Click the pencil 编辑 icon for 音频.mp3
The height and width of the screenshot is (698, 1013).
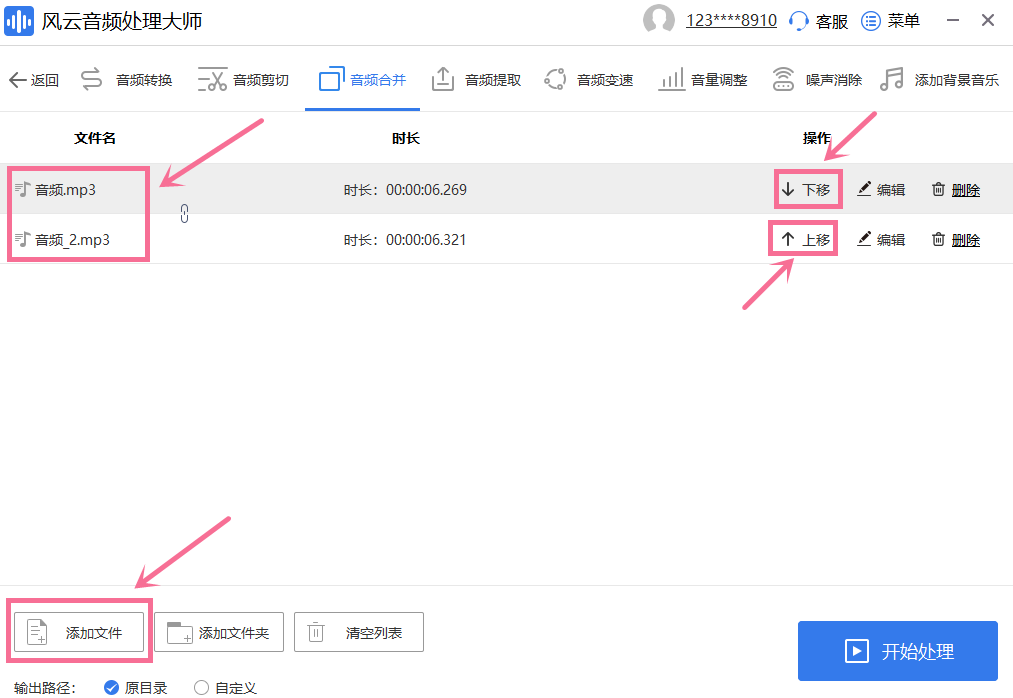tap(865, 189)
